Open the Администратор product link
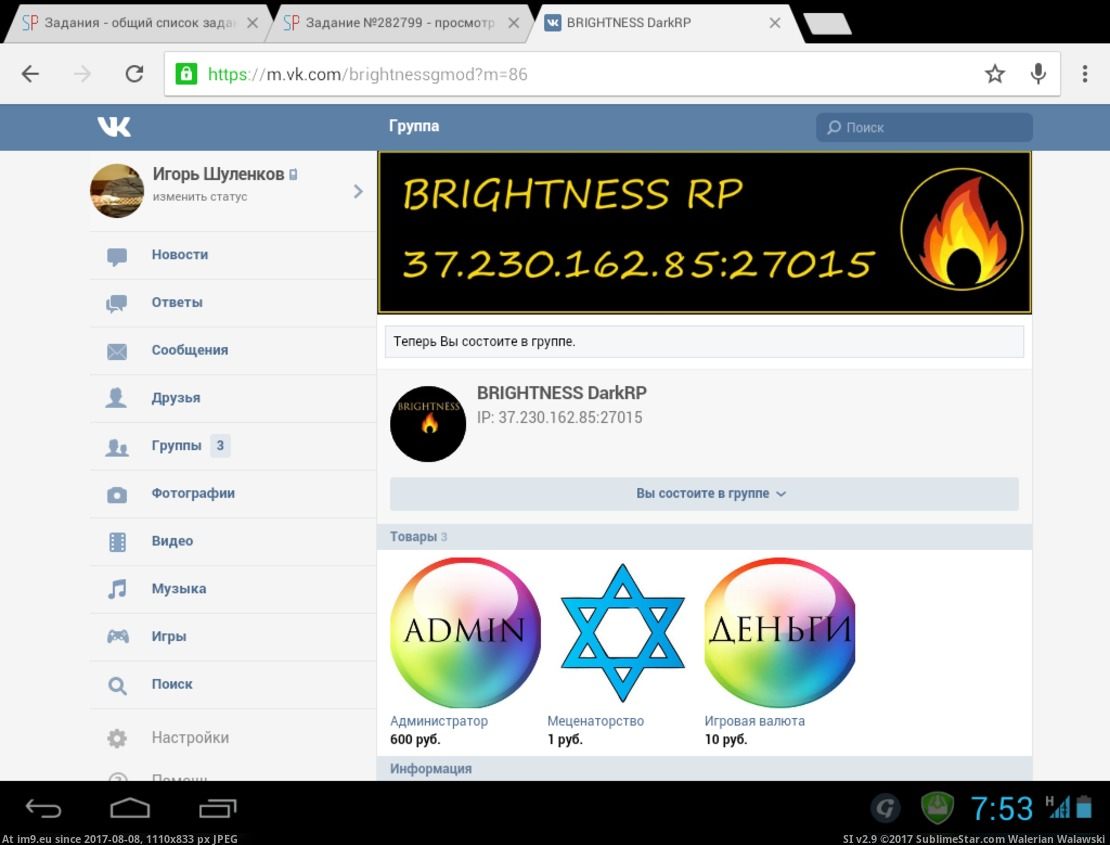 (x=439, y=721)
